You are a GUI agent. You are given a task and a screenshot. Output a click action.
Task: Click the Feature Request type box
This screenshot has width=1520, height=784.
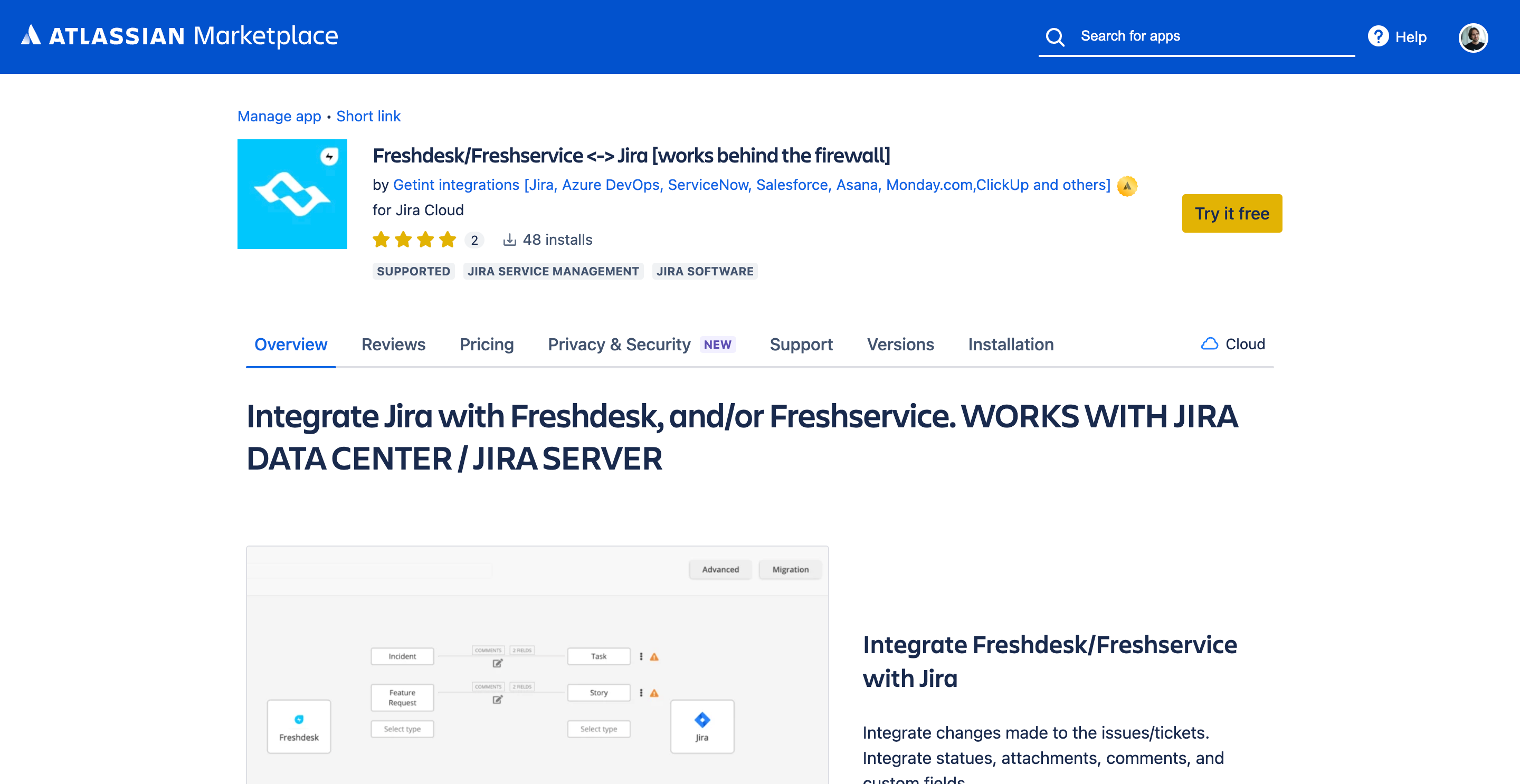[402, 697]
